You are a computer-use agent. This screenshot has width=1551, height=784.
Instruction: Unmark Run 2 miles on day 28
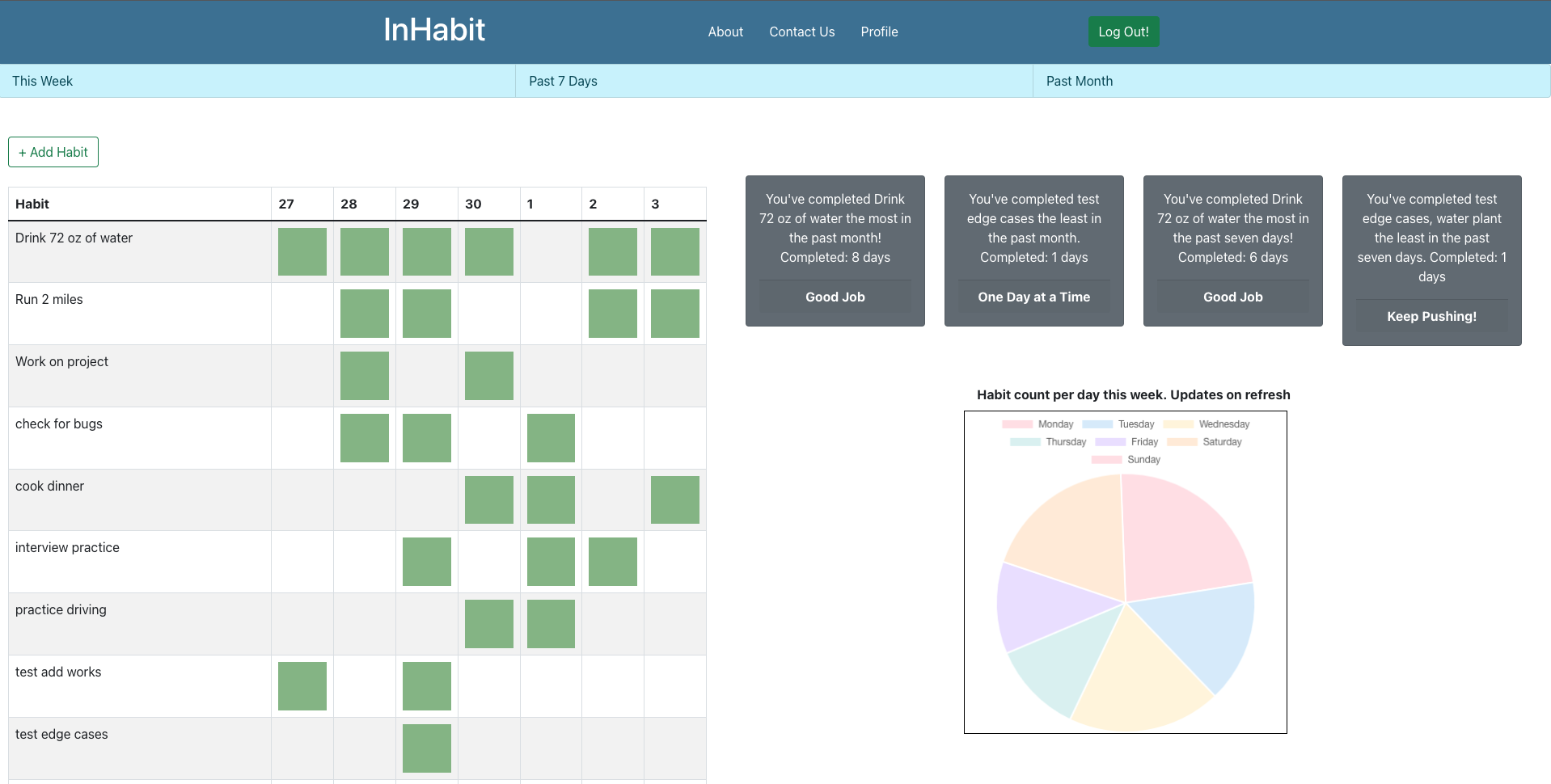(x=364, y=313)
